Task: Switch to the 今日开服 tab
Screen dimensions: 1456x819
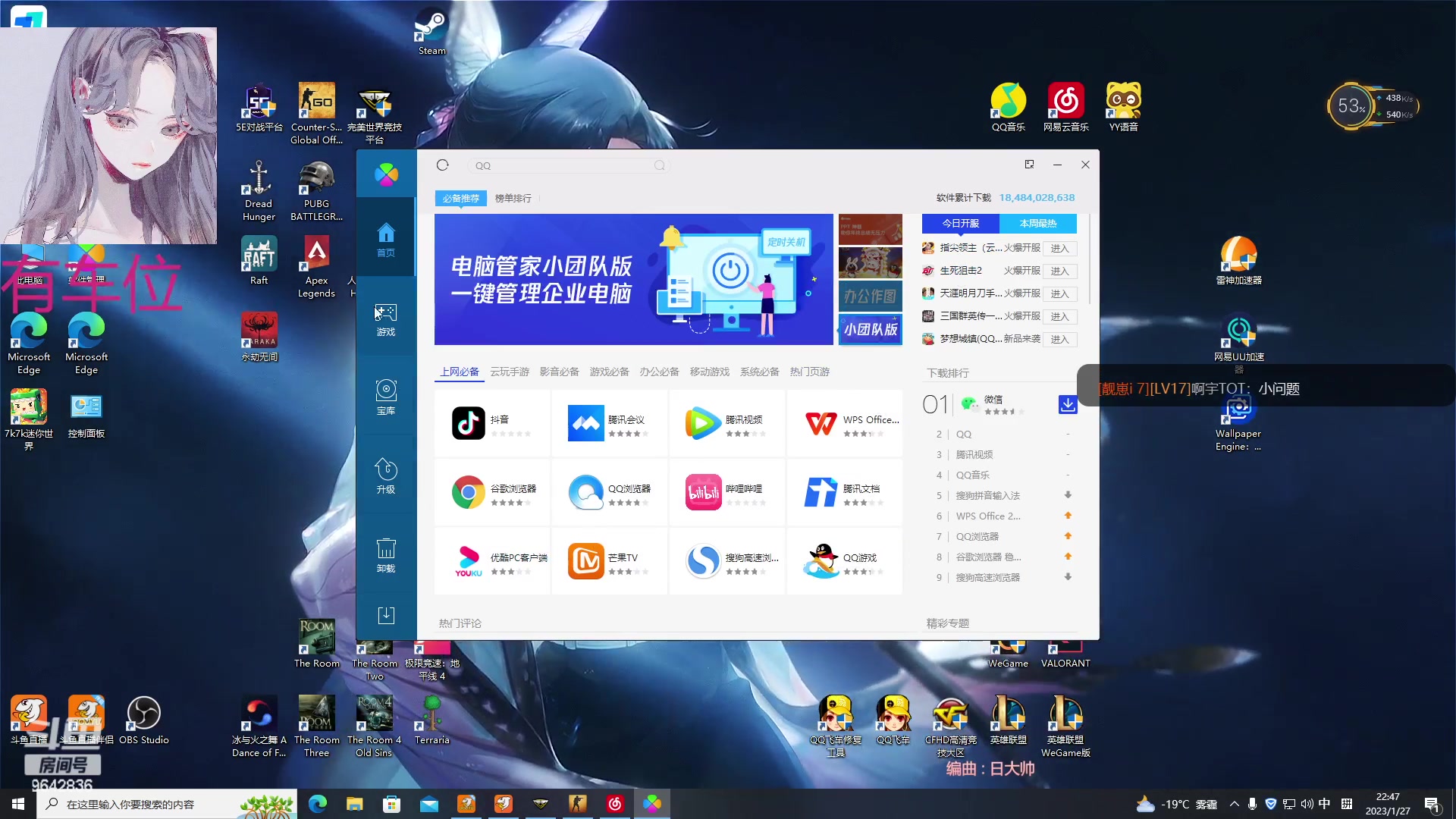Action: tap(961, 223)
